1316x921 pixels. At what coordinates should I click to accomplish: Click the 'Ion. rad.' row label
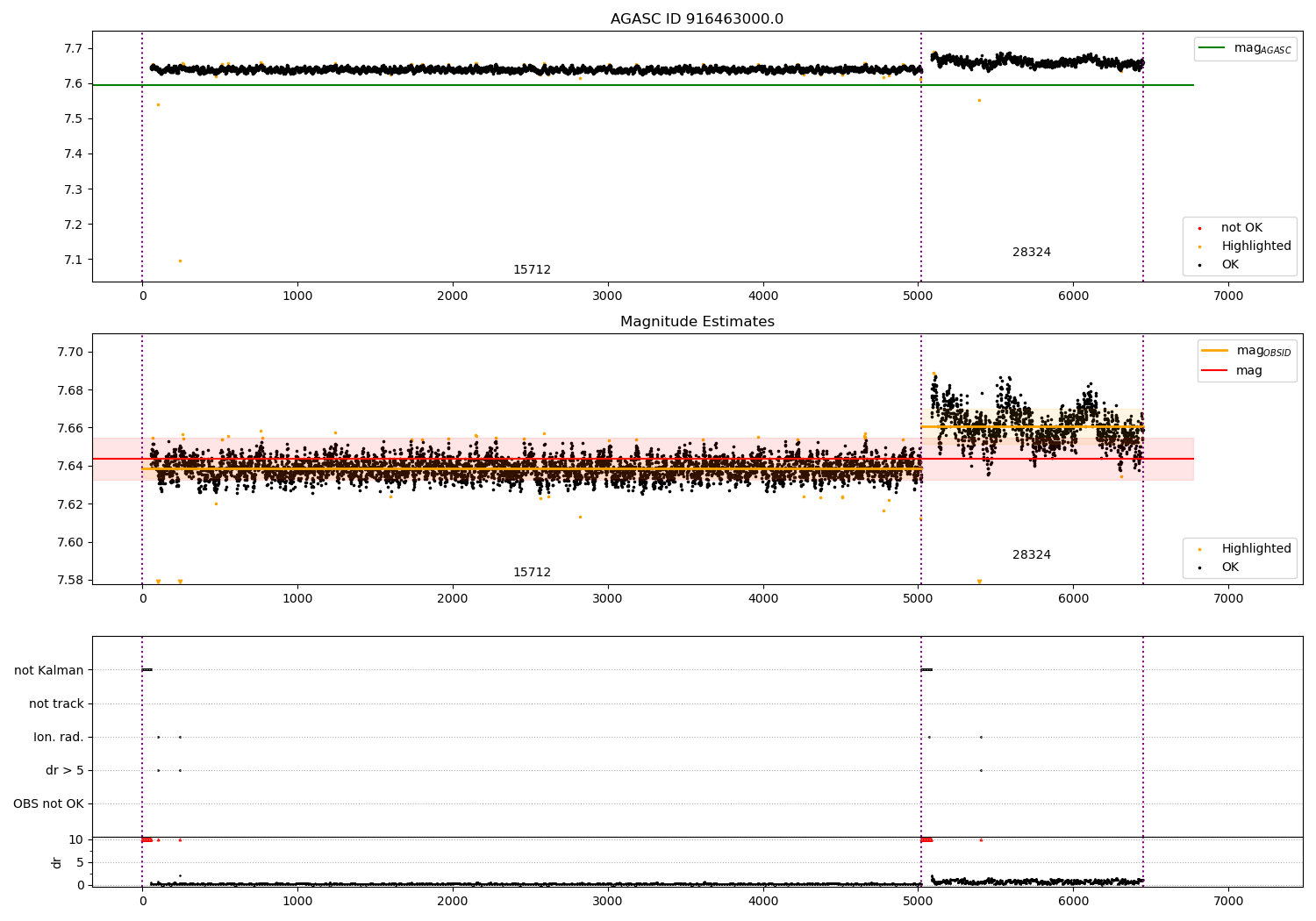(59, 738)
